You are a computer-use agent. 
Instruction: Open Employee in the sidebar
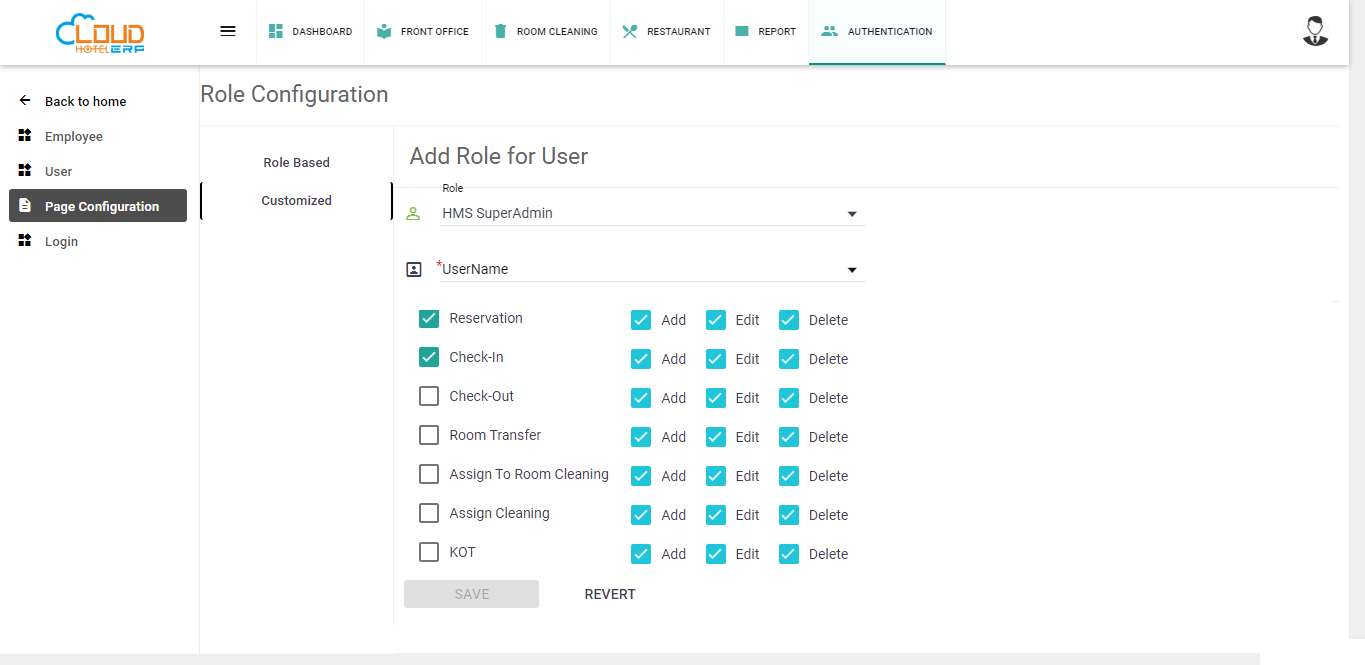(74, 137)
